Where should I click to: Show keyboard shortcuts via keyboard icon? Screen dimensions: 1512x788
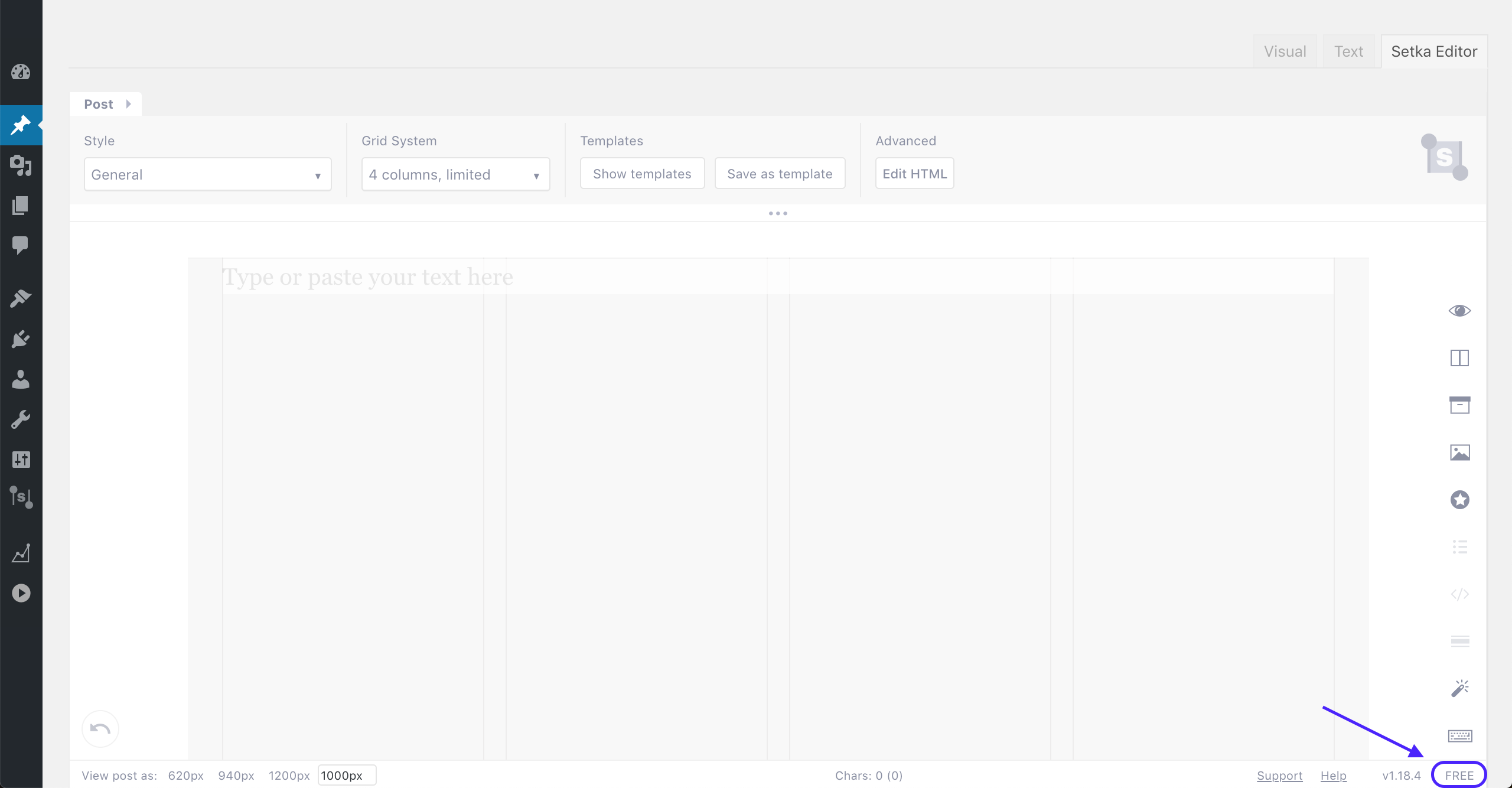(1459, 735)
